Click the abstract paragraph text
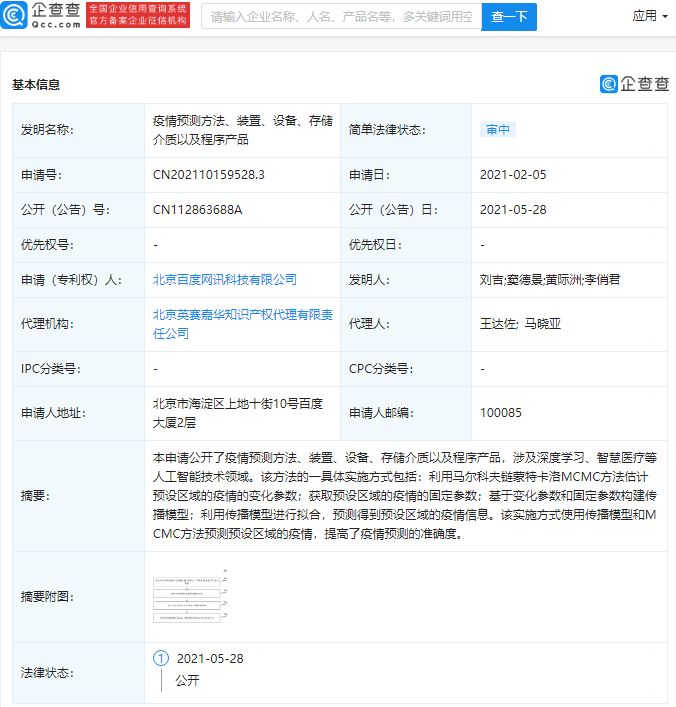This screenshot has width=676, height=707. (x=405, y=496)
